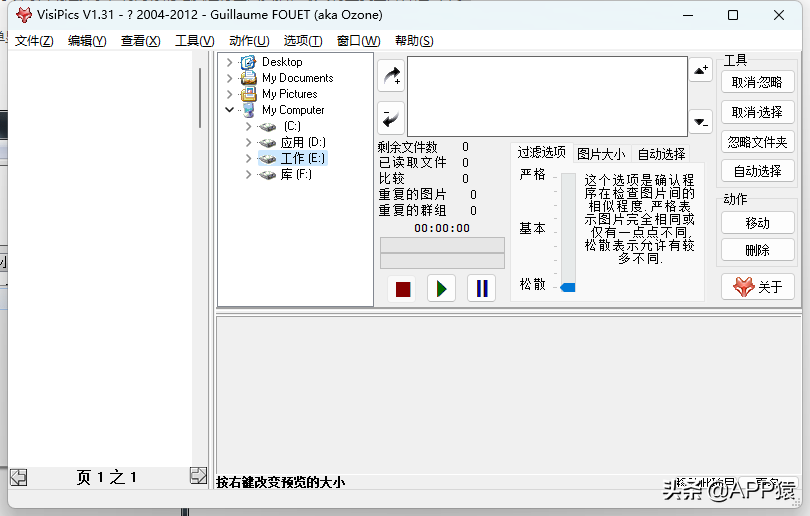Click the filter strictness slider handle
This screenshot has width=810, height=516.
[567, 287]
